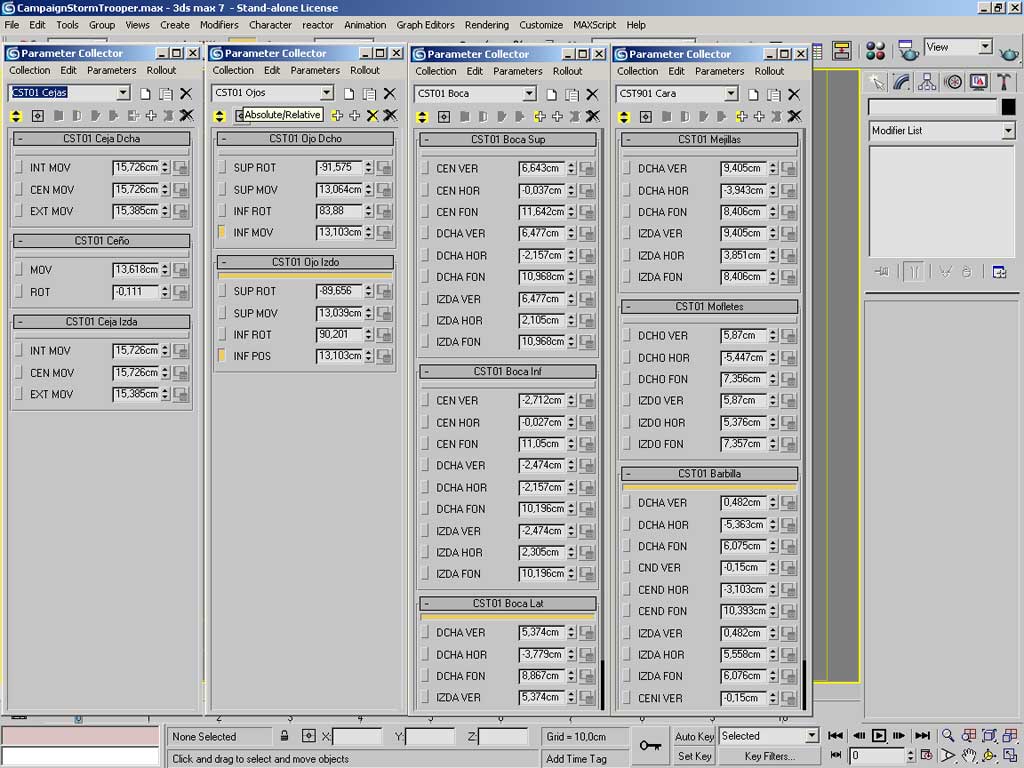Toggle select button for CND VER in Barbilla

tap(626, 568)
